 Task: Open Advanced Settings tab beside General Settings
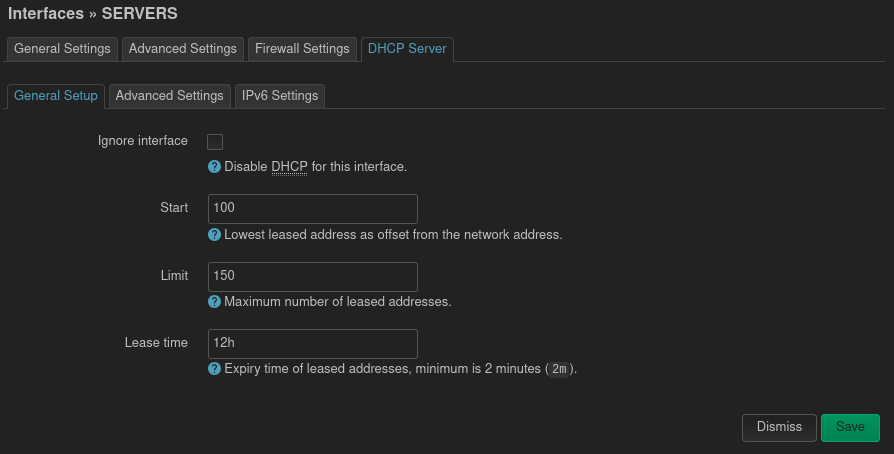[183, 48]
